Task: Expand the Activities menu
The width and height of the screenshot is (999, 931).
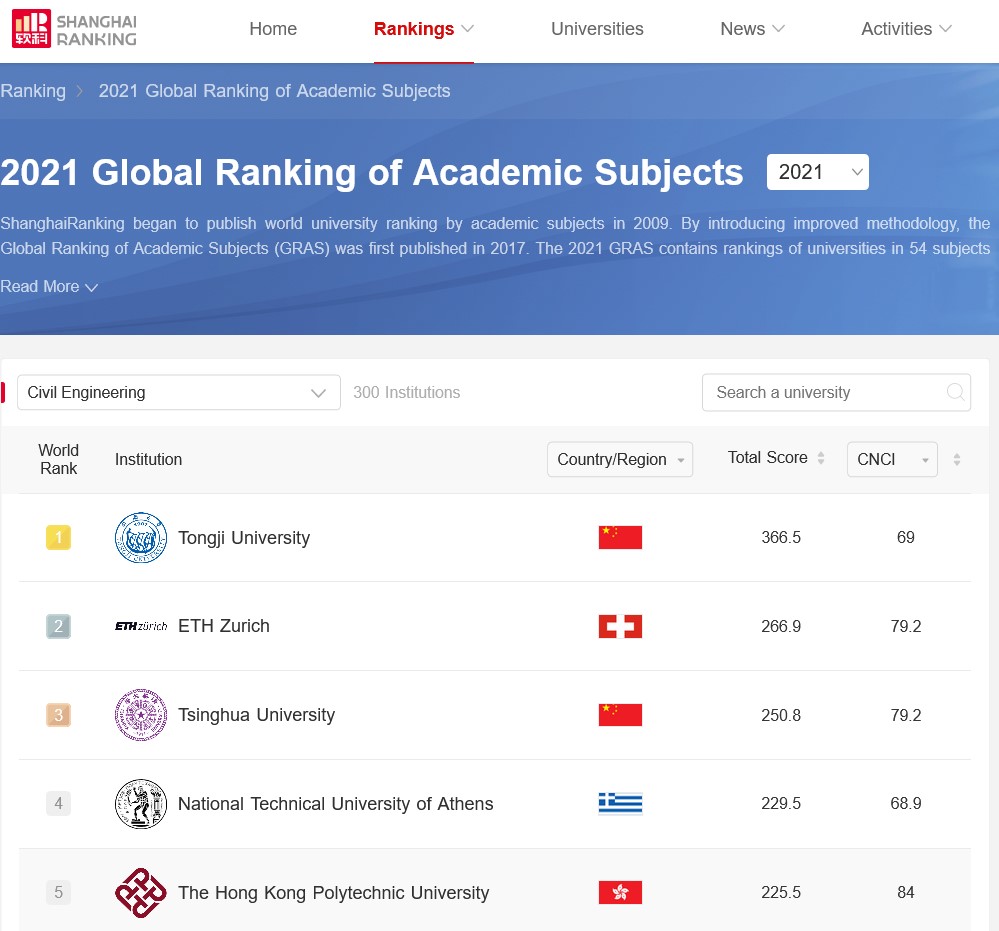Action: 906,29
